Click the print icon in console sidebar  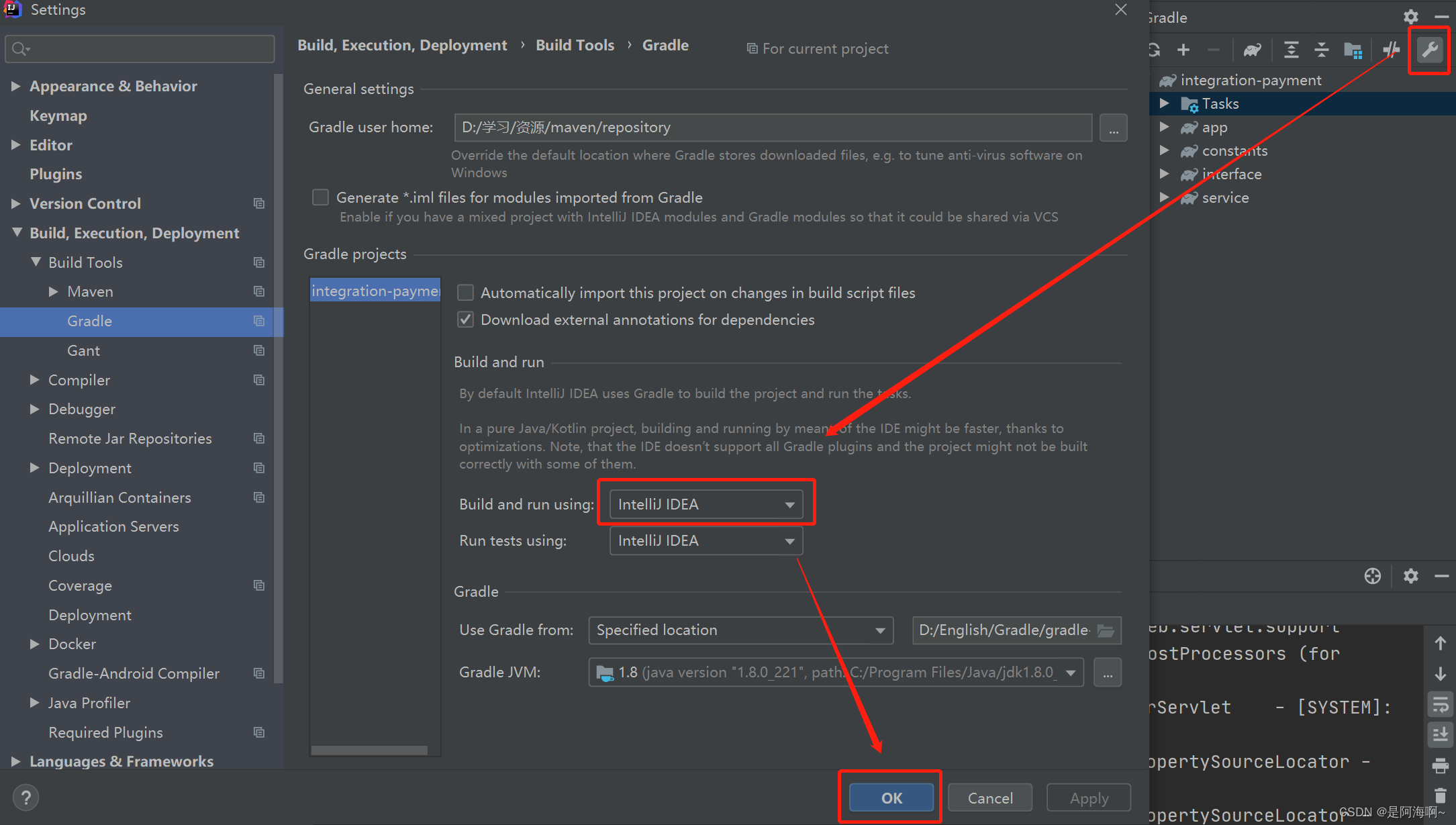pyautogui.click(x=1440, y=765)
